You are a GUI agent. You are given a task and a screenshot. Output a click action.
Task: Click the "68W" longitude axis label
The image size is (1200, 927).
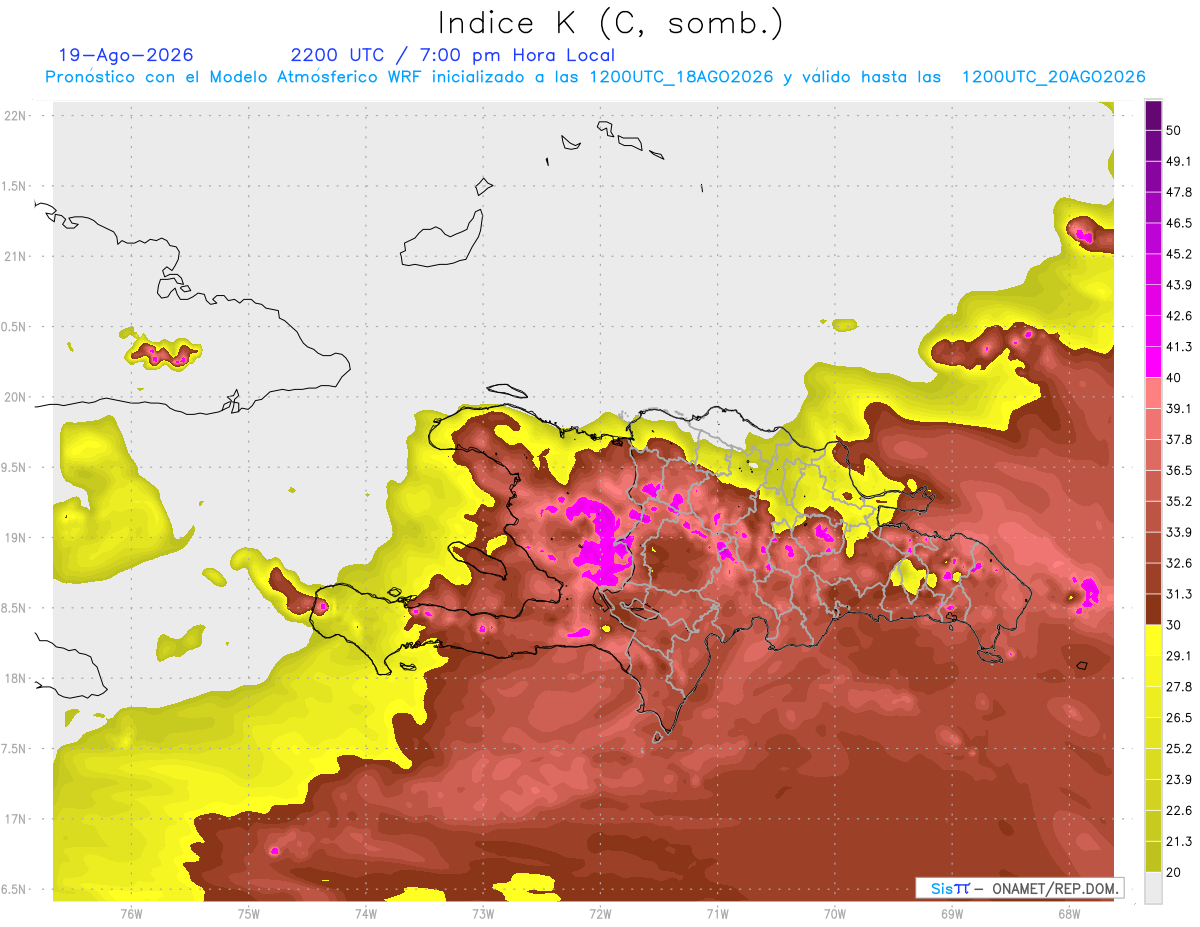click(x=1069, y=913)
